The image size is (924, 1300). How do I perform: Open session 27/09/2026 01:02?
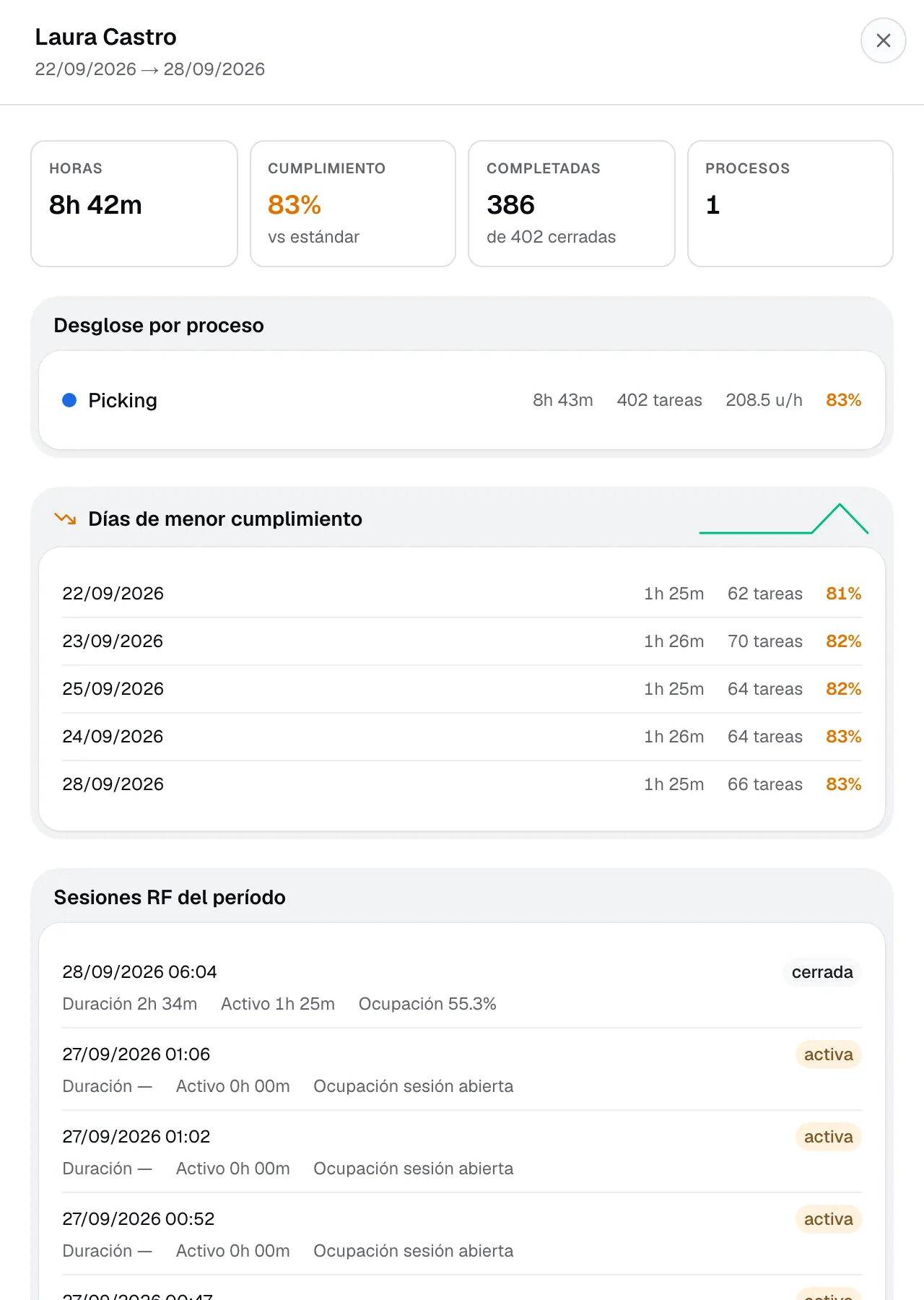click(462, 1152)
